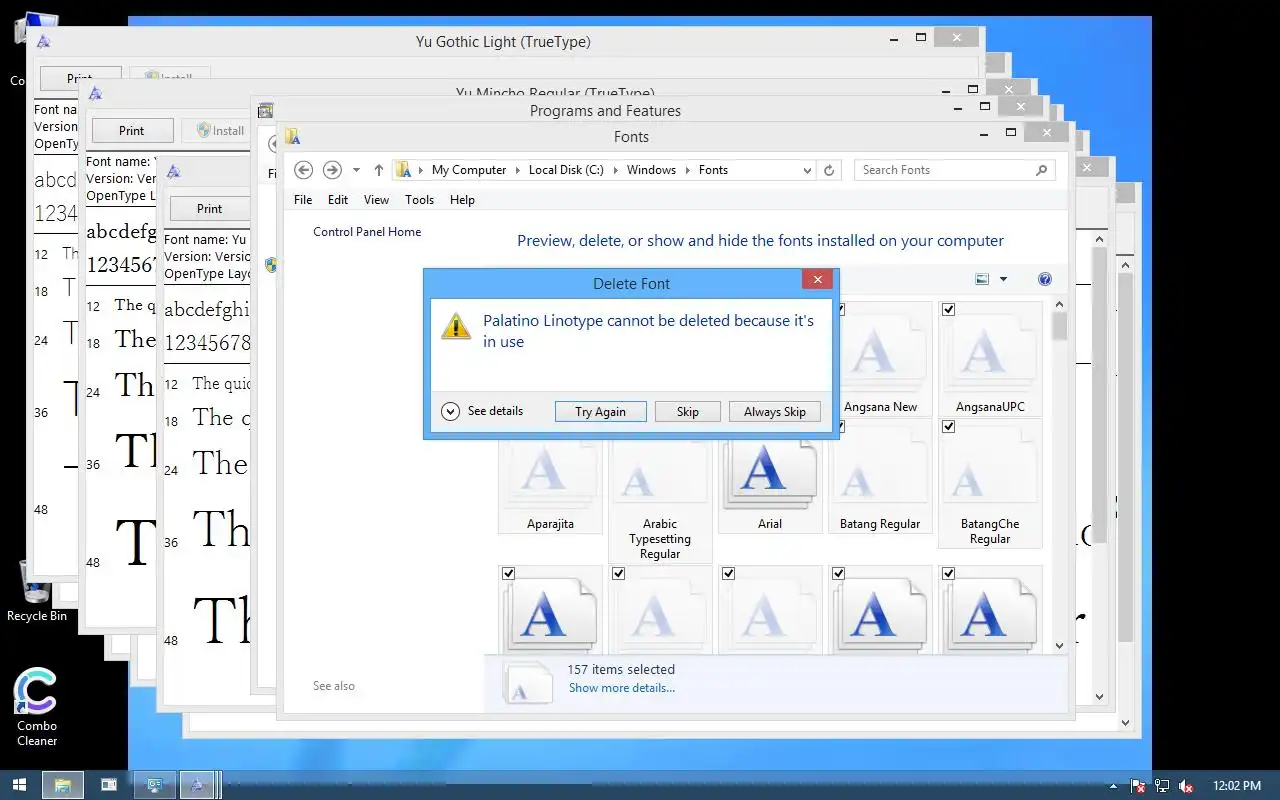Click the search magnifier icon

1042,170
